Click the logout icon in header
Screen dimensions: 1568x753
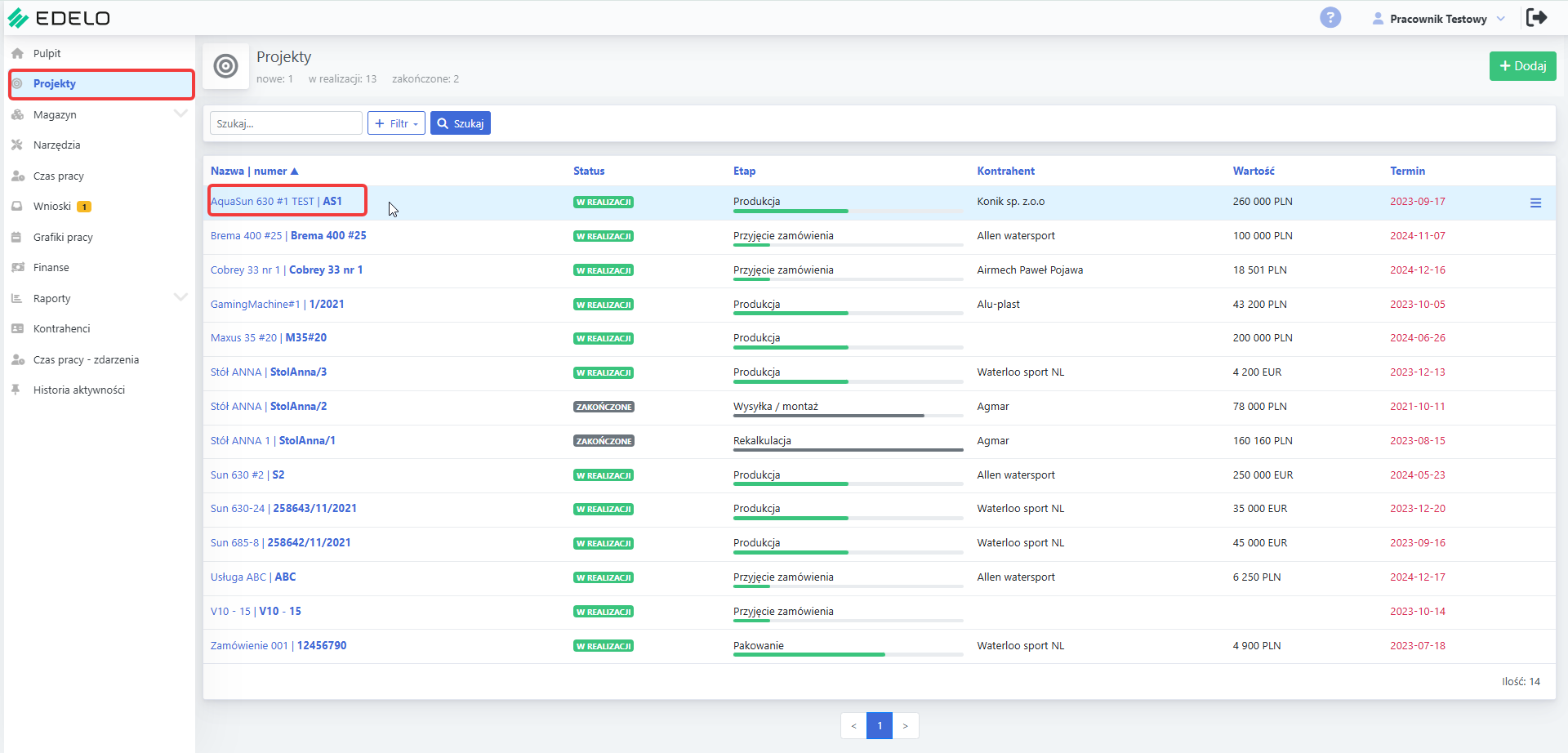(x=1536, y=17)
